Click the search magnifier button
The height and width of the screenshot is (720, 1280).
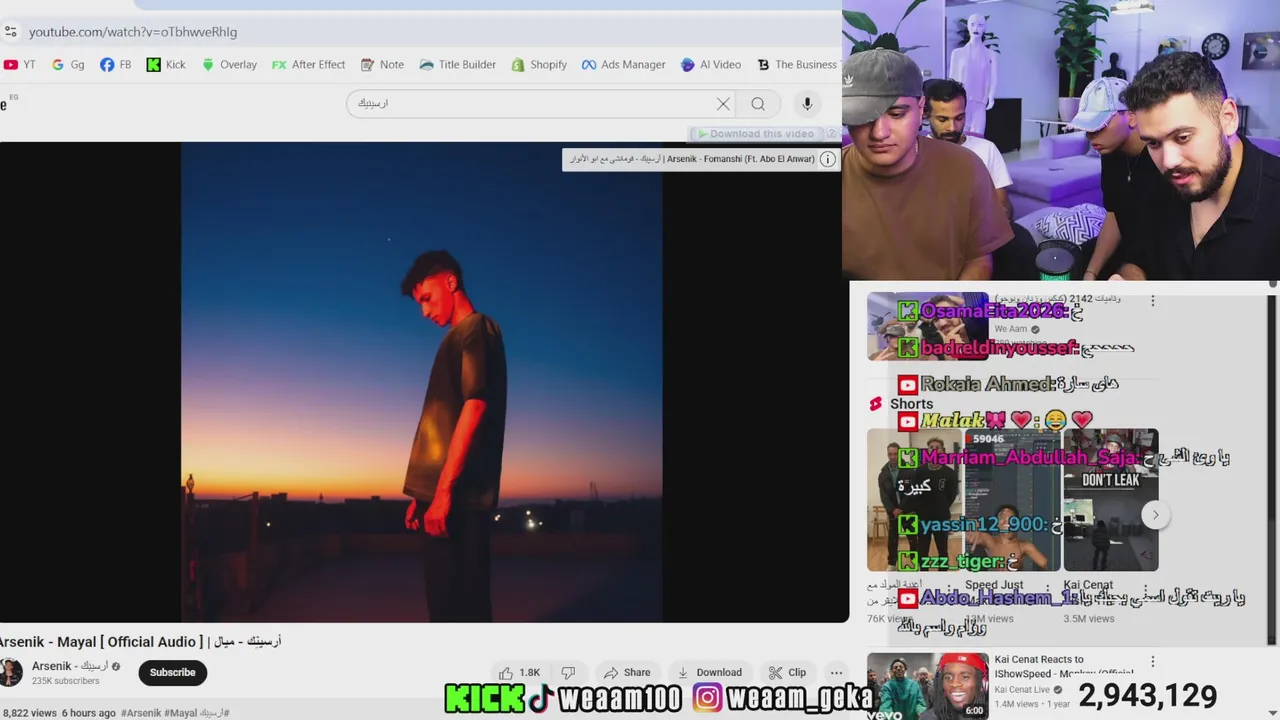pos(758,104)
